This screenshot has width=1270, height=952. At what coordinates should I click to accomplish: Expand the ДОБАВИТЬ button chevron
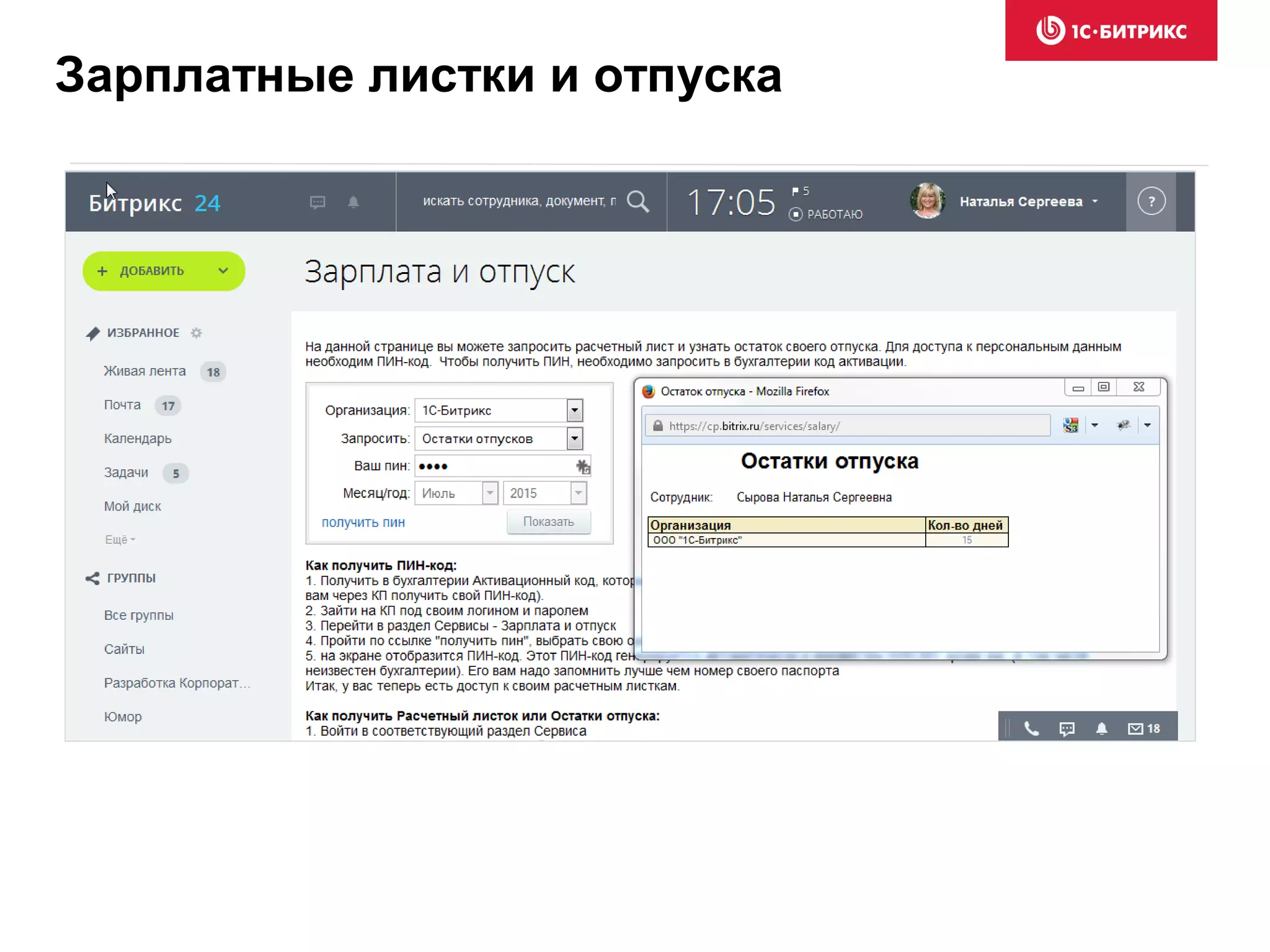223,271
